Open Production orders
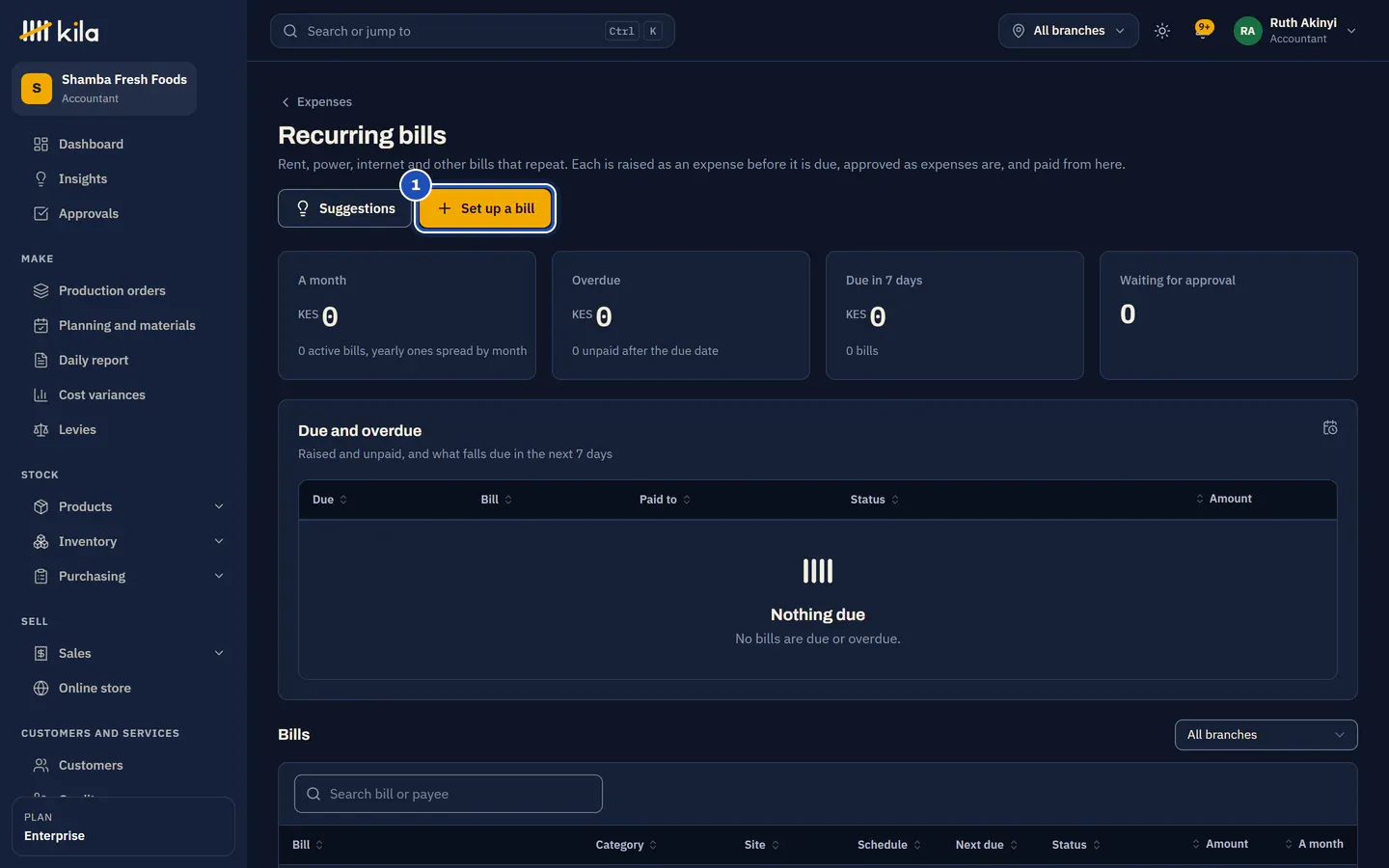The image size is (1389, 868). pos(123,290)
